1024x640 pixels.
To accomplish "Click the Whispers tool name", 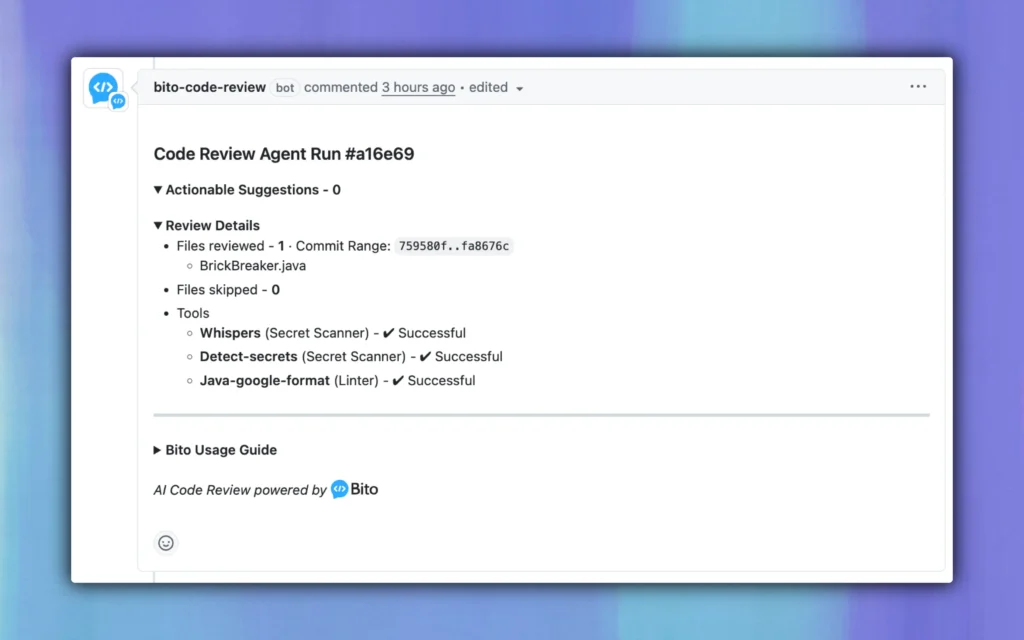I will click(230, 333).
